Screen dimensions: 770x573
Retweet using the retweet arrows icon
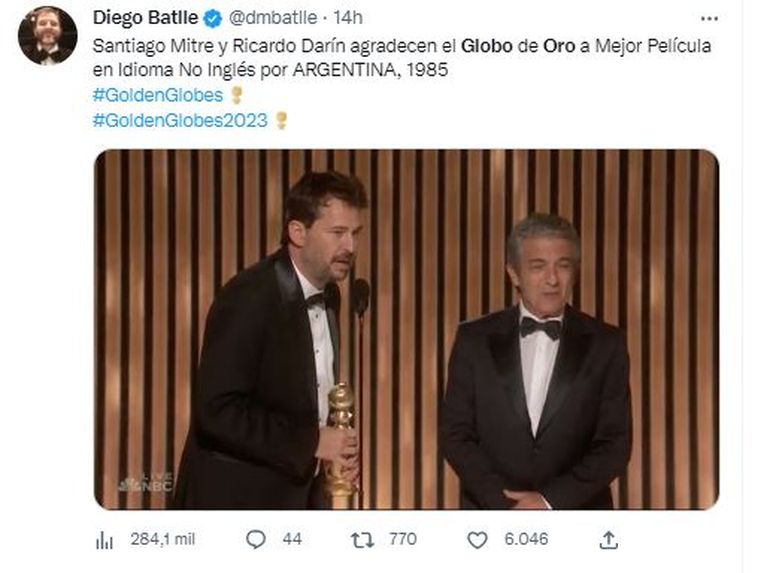pyautogui.click(x=361, y=540)
